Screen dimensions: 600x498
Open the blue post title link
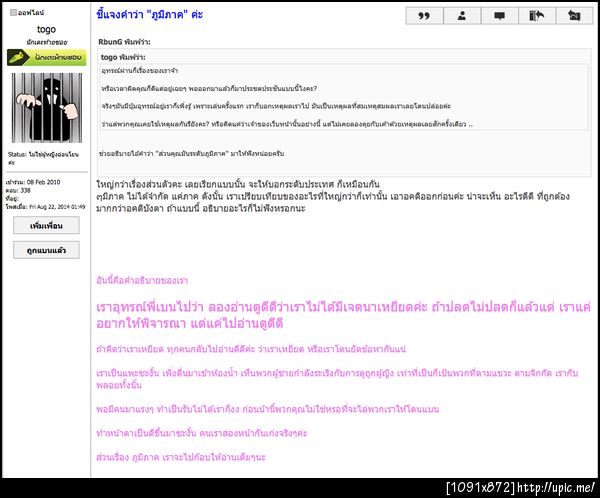coord(150,15)
